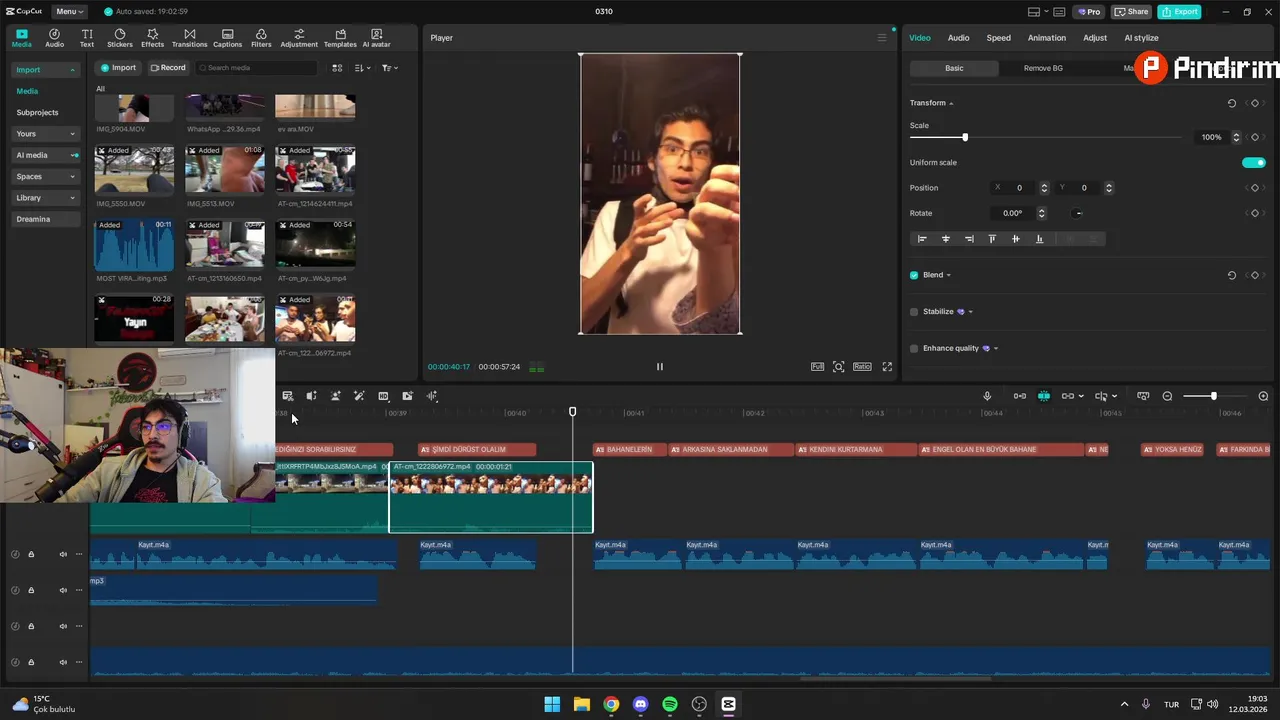The width and height of the screenshot is (1280, 720).
Task: Open the AI avatar tool icon
Action: coord(376,38)
